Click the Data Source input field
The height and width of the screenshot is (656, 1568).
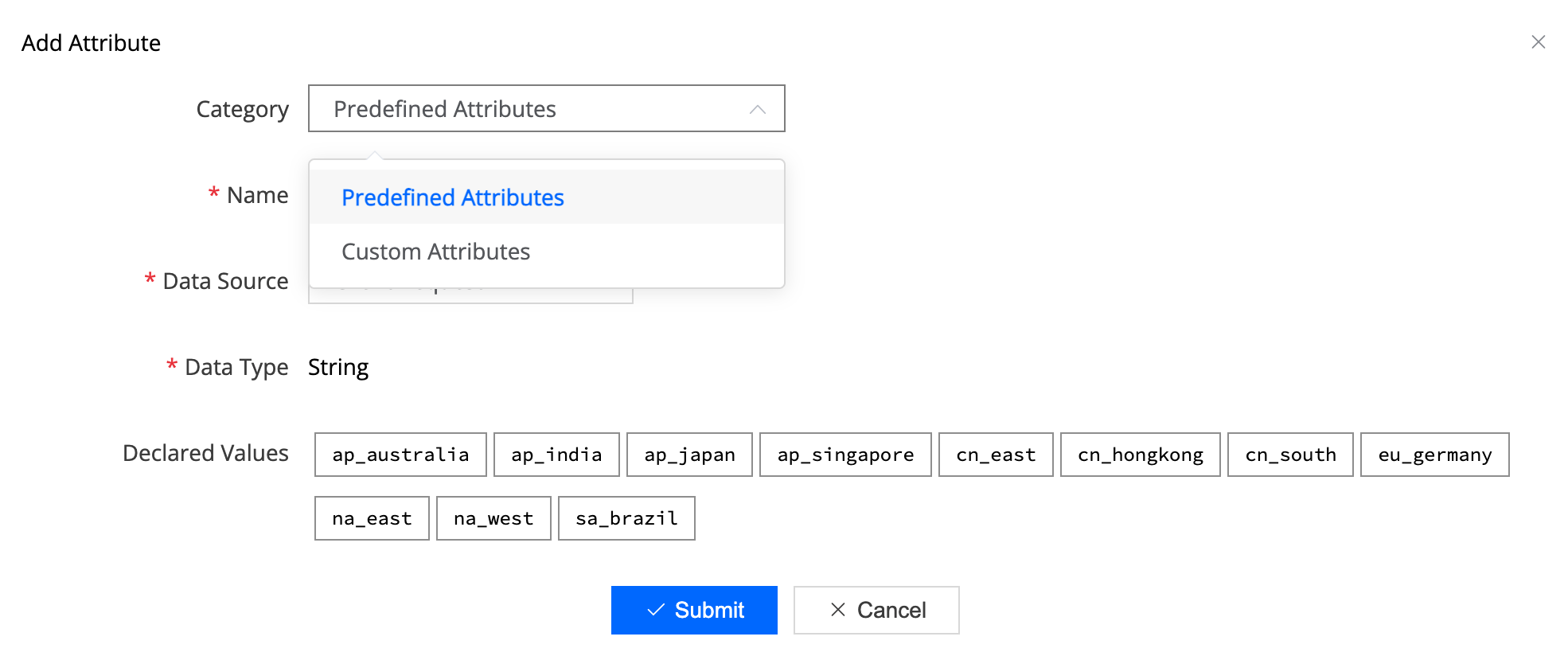(x=470, y=295)
